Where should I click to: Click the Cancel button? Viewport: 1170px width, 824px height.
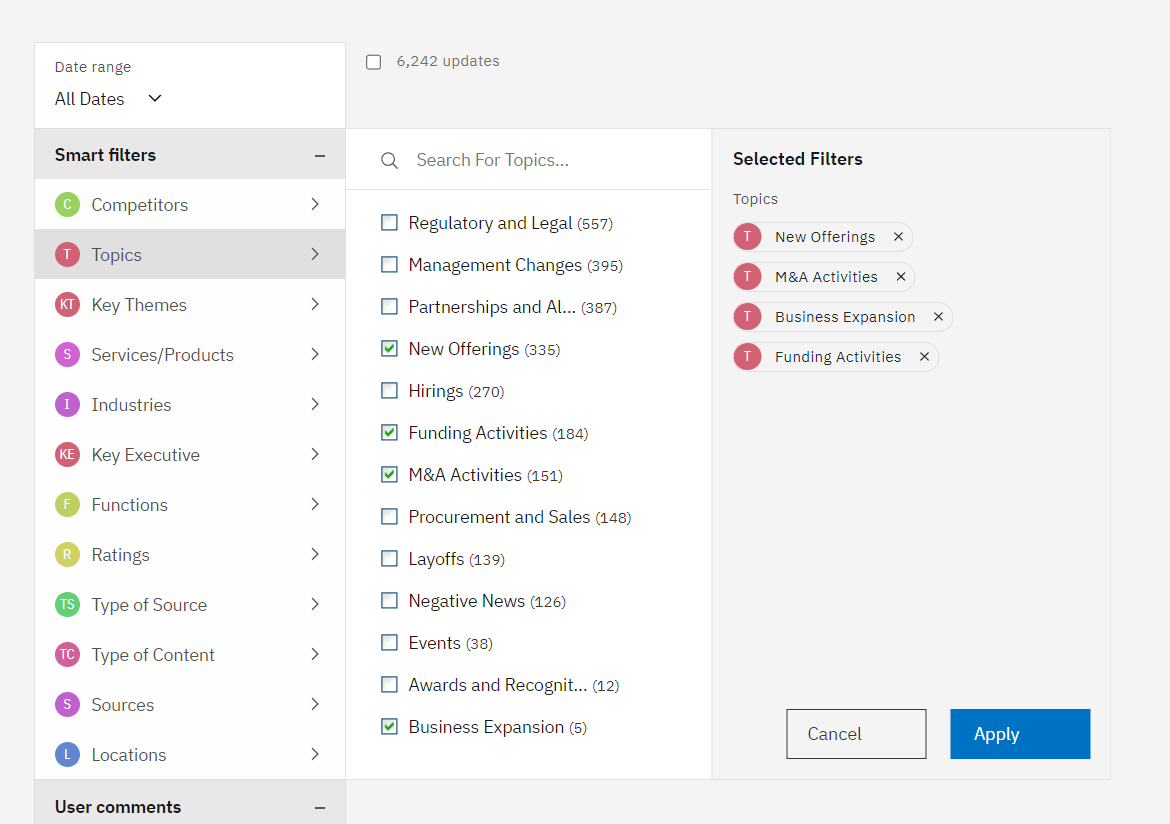(856, 734)
